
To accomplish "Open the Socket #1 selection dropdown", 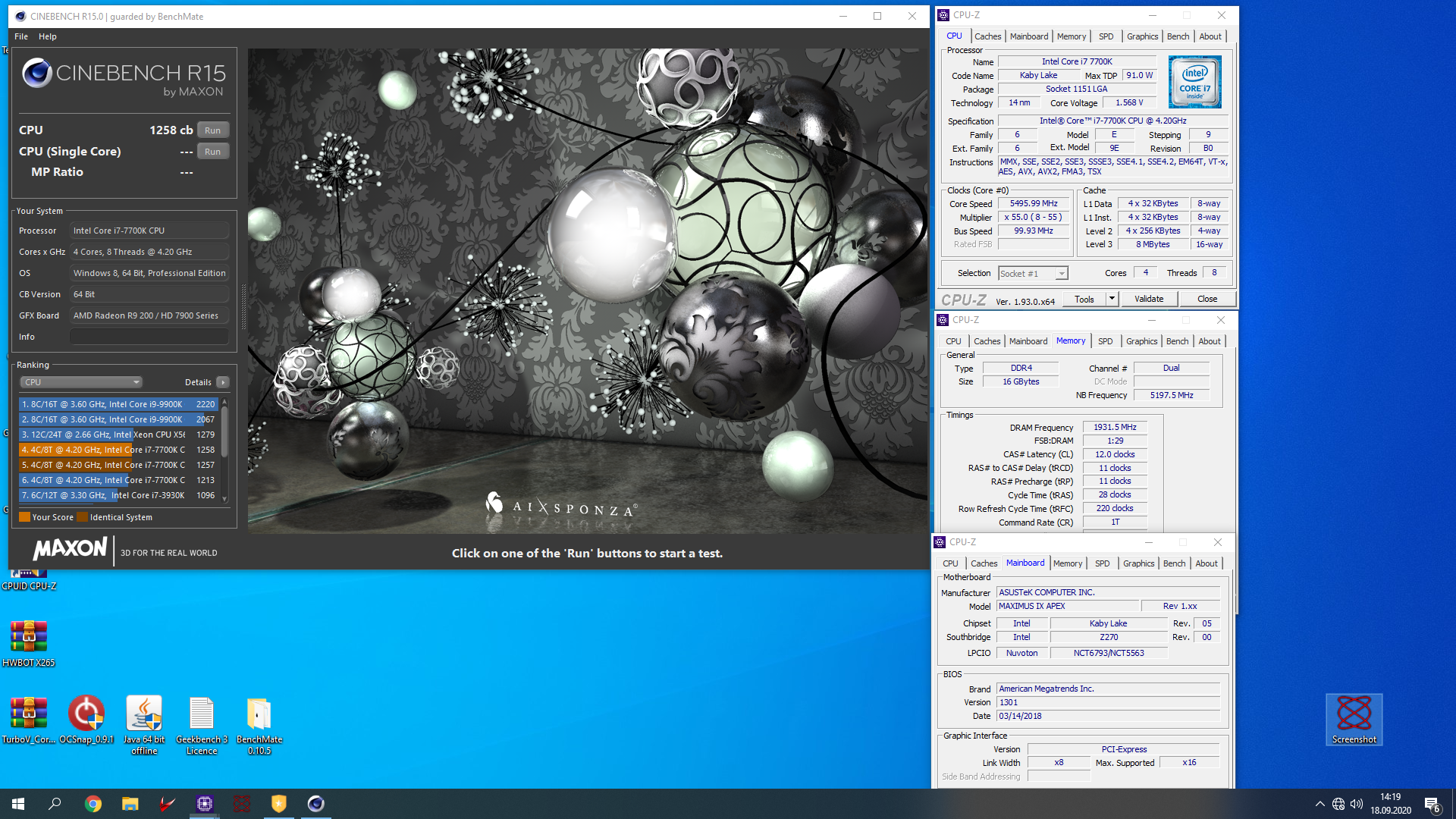I will pyautogui.click(x=1033, y=274).
